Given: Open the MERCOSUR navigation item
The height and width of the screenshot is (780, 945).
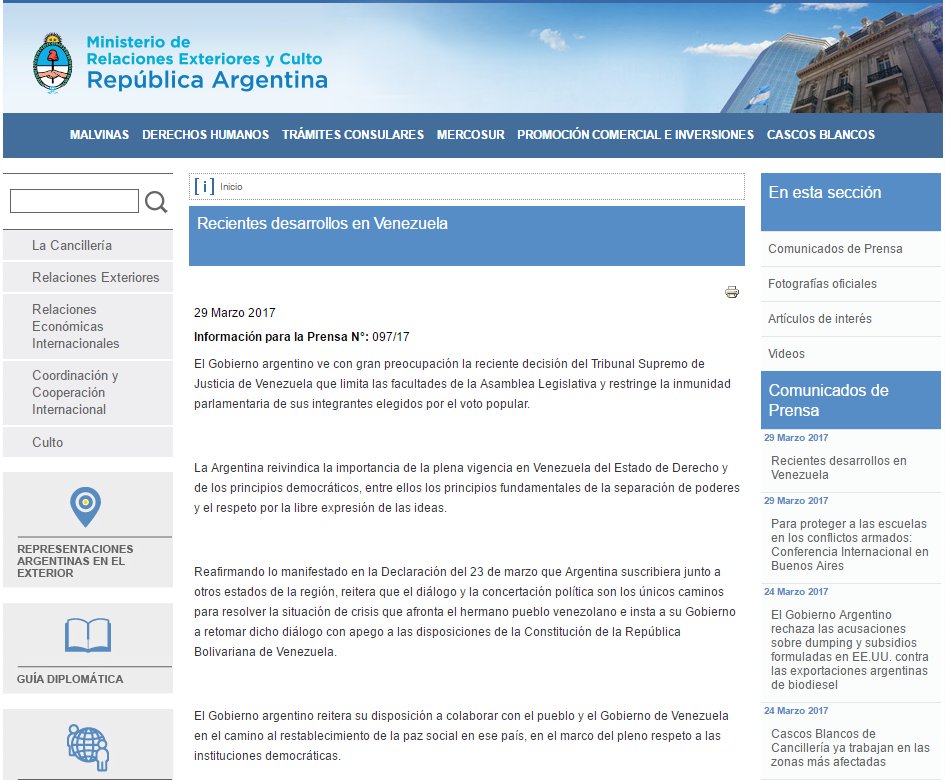Looking at the screenshot, I should point(470,135).
